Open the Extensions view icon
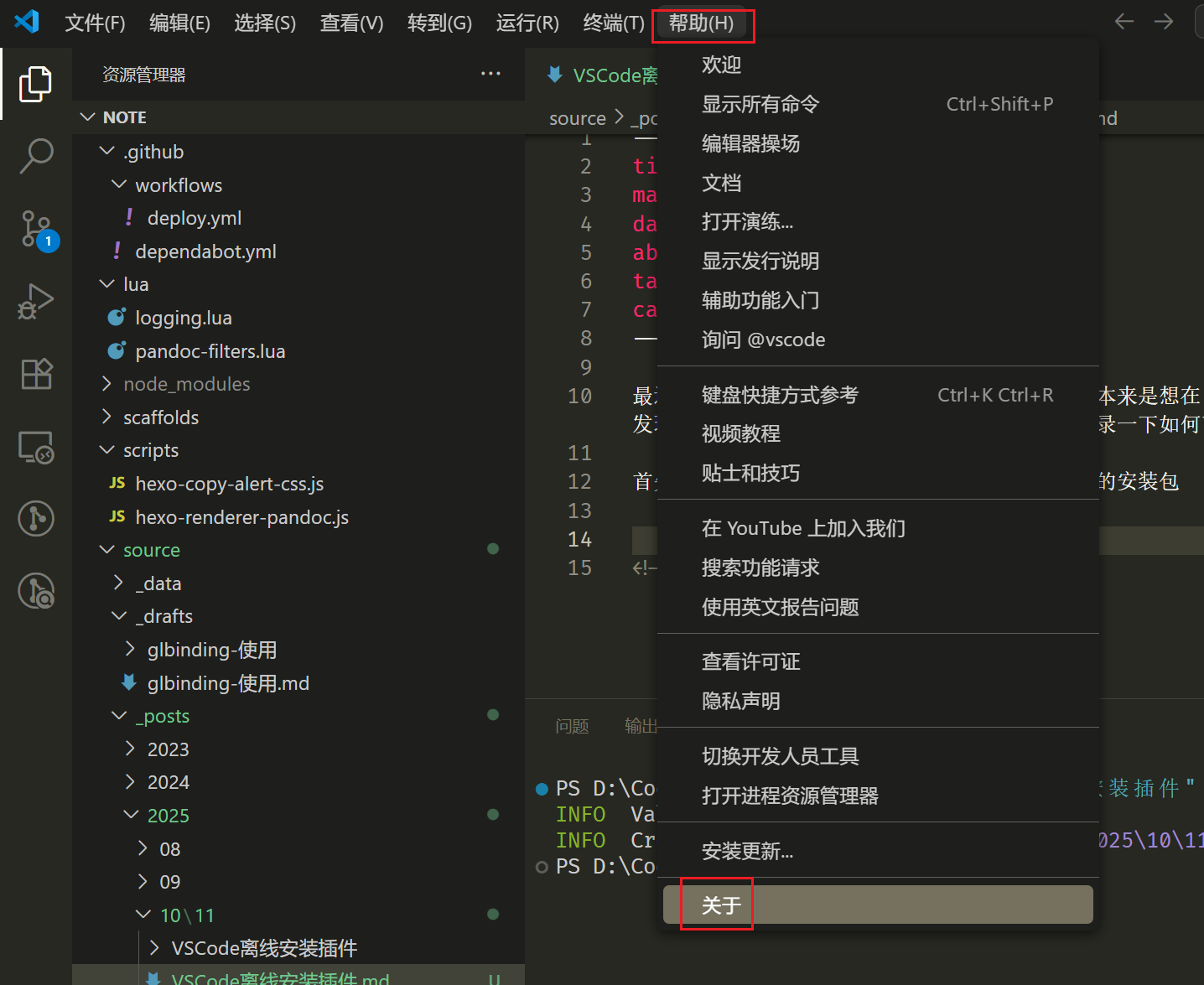1204x985 pixels. (x=35, y=374)
